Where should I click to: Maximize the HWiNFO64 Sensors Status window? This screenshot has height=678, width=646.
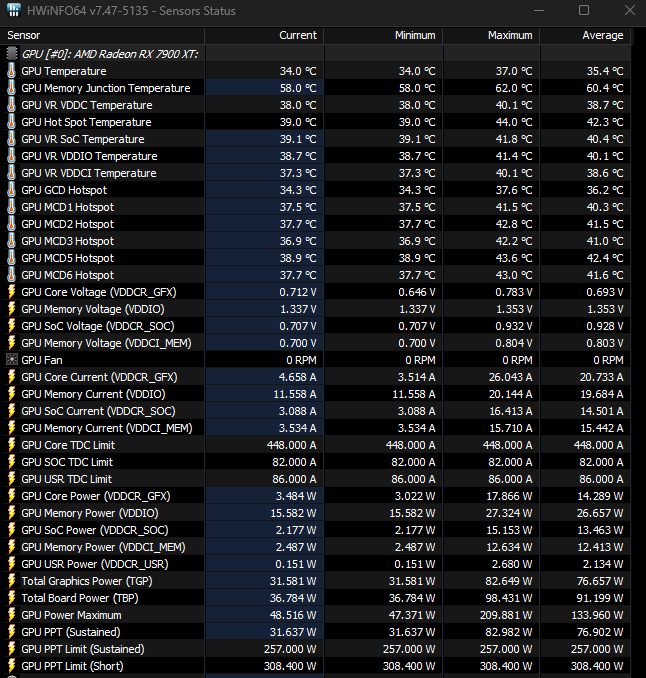click(x=584, y=10)
